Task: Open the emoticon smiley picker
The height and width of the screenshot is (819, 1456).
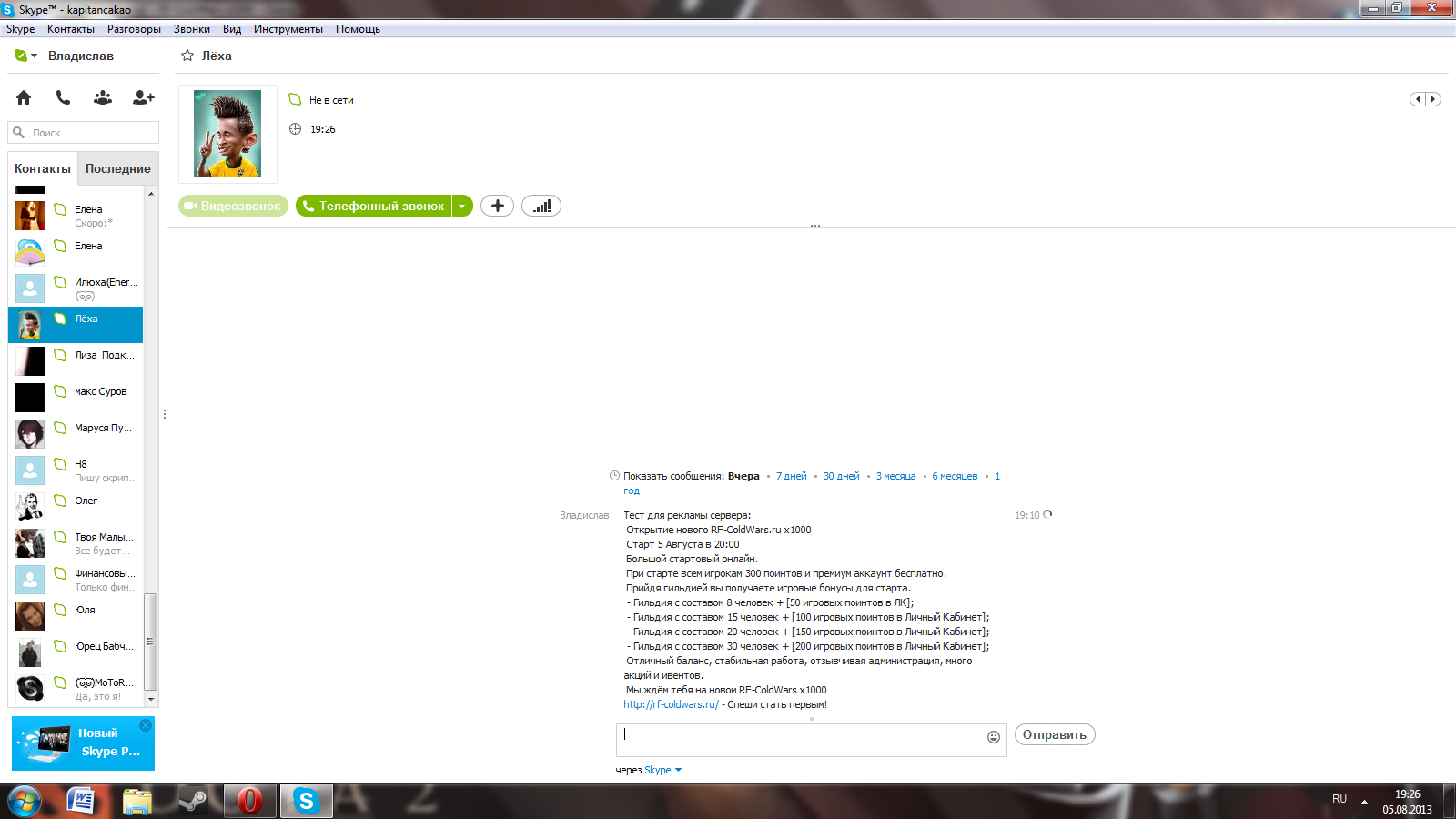Action: [994, 737]
